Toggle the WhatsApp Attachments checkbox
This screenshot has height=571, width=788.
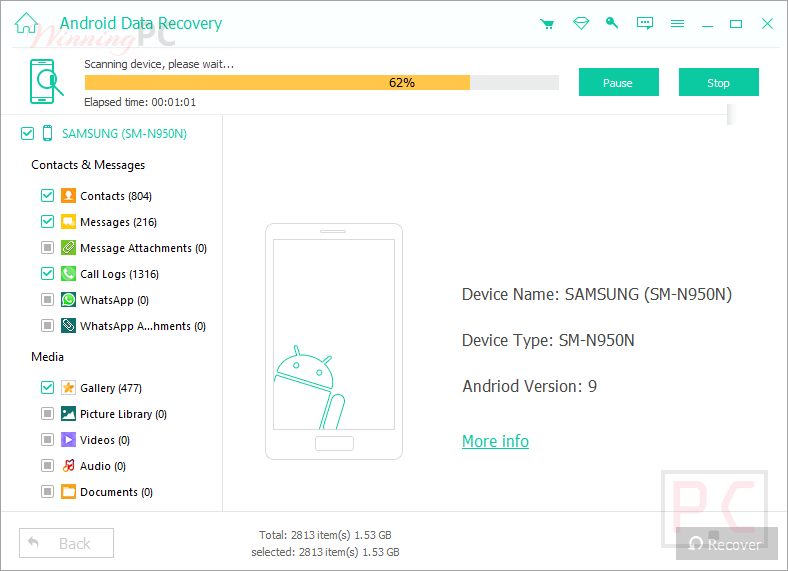click(x=47, y=326)
